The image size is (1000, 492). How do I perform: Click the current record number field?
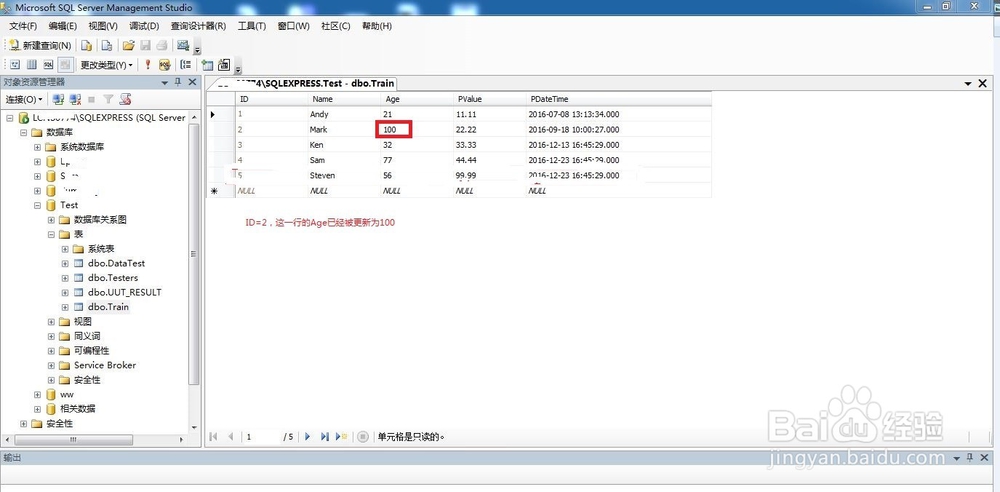(x=261, y=437)
